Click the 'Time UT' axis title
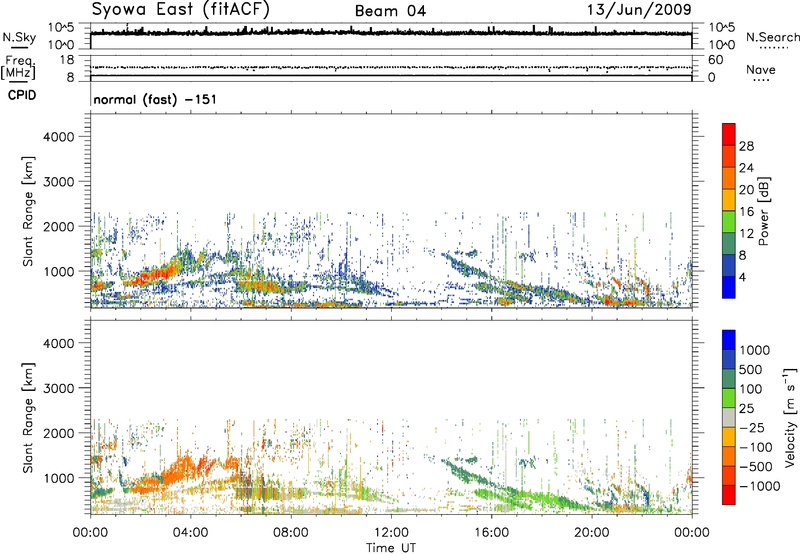 point(391,548)
